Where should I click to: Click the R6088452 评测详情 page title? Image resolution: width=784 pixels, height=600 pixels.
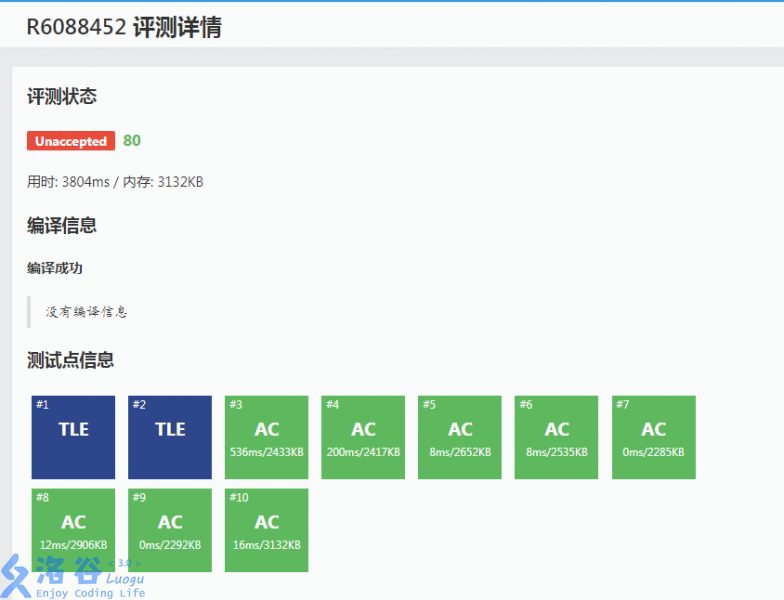click(x=124, y=27)
